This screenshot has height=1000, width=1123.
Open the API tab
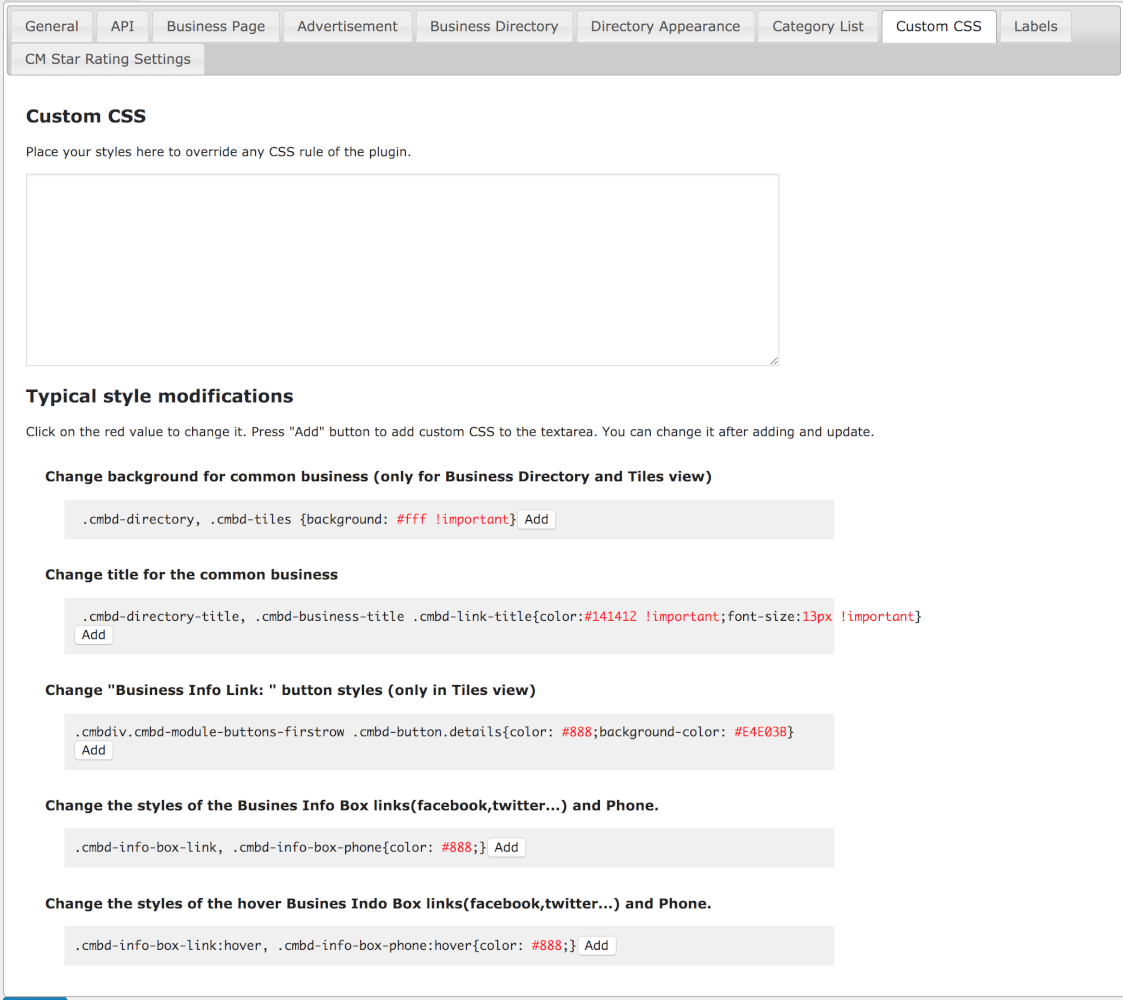coord(122,26)
